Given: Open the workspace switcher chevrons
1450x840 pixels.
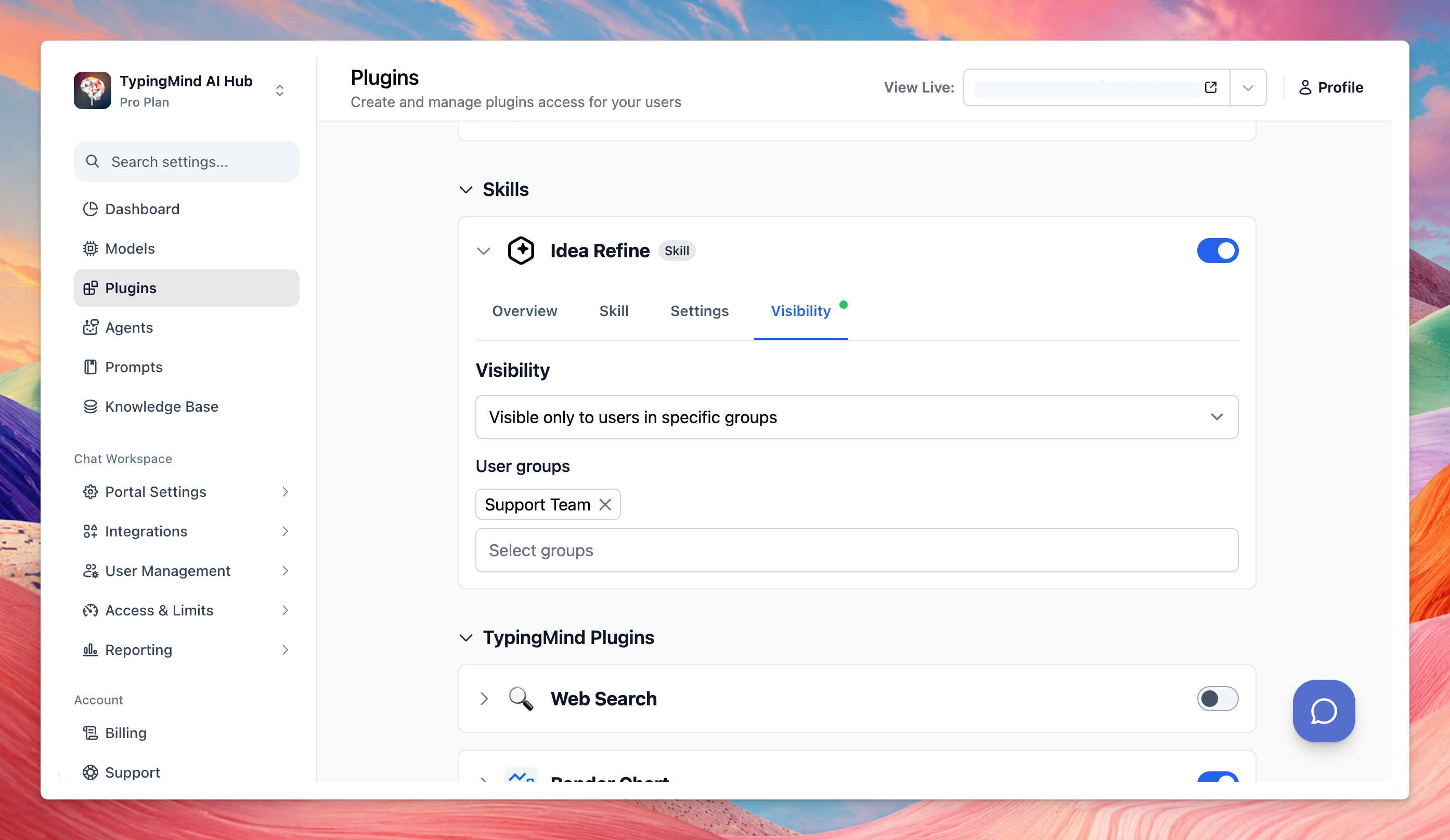Looking at the screenshot, I should pos(280,90).
